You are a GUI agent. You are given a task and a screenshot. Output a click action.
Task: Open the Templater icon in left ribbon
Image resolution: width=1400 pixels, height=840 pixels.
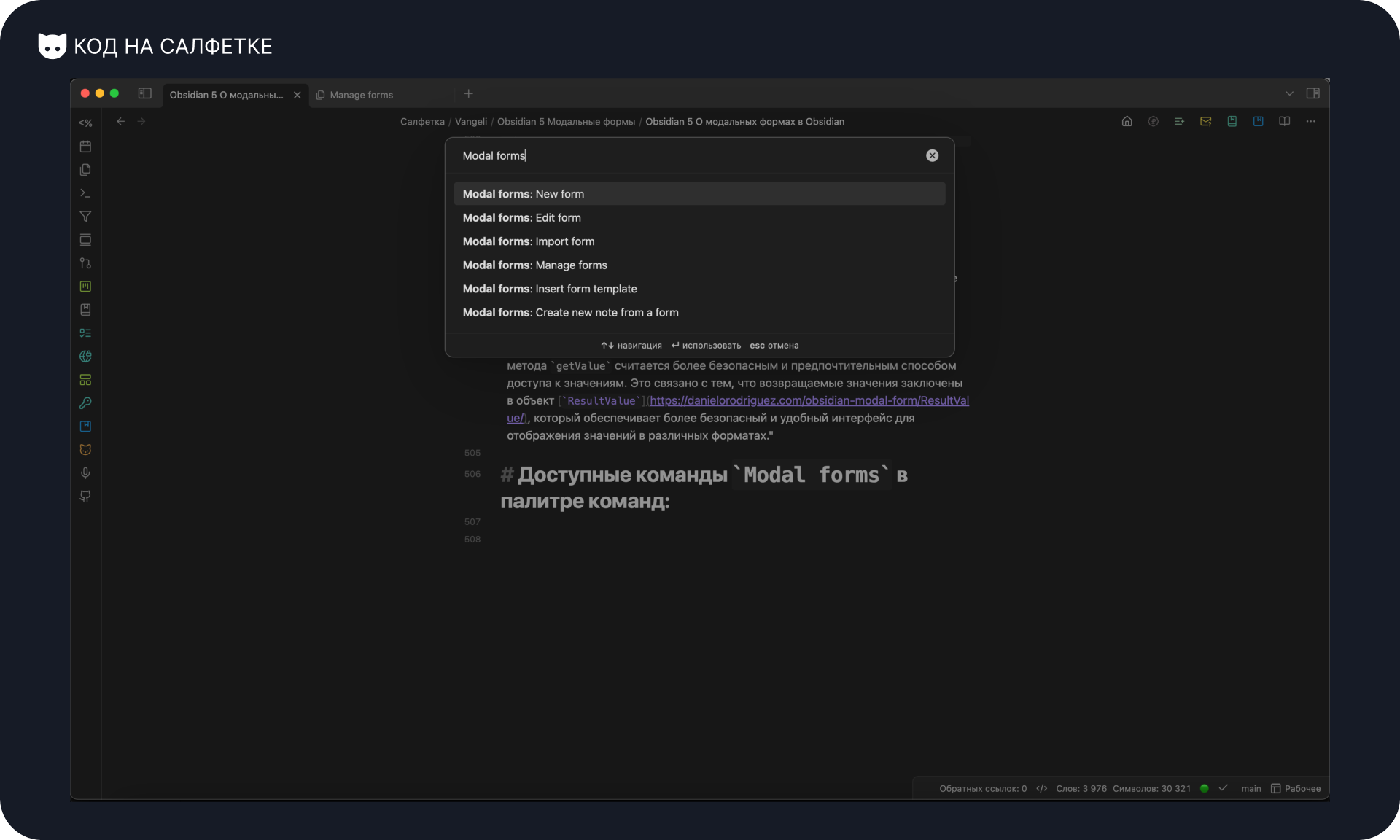tap(85, 123)
